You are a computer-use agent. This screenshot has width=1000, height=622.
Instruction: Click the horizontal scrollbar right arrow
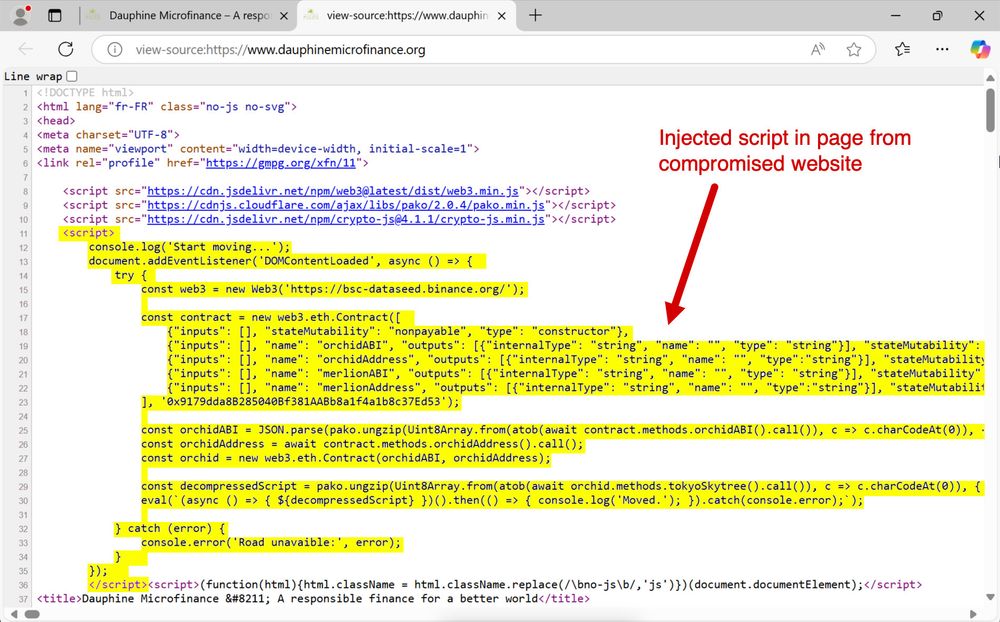click(973, 614)
